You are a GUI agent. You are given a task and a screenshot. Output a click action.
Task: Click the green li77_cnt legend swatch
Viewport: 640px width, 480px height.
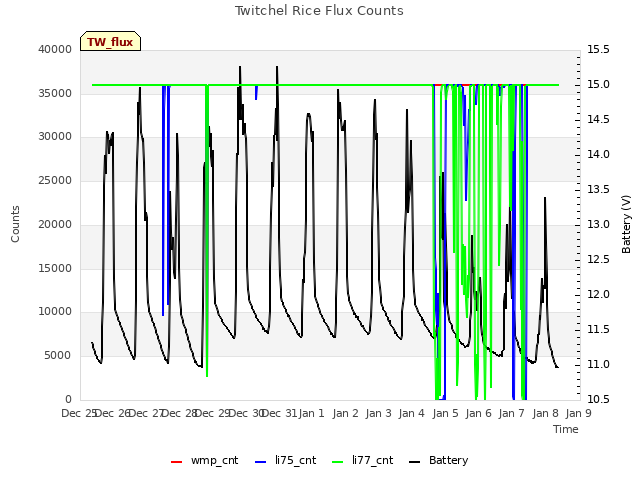(338, 462)
